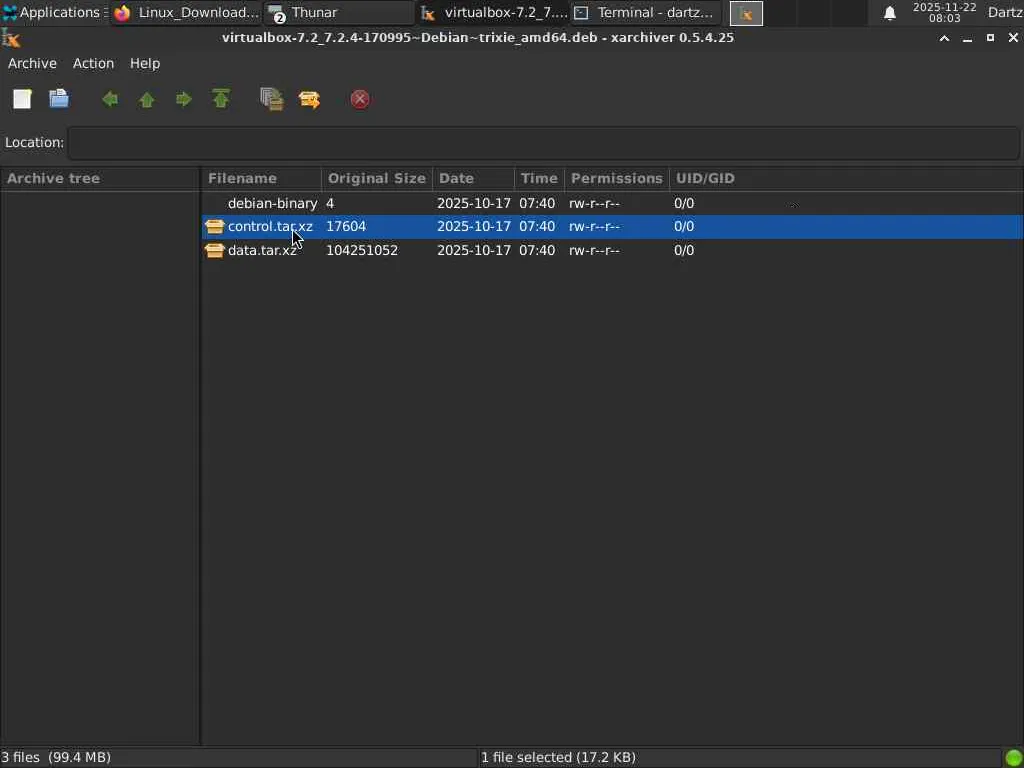Roll up the window using the up-arrow button

944,38
